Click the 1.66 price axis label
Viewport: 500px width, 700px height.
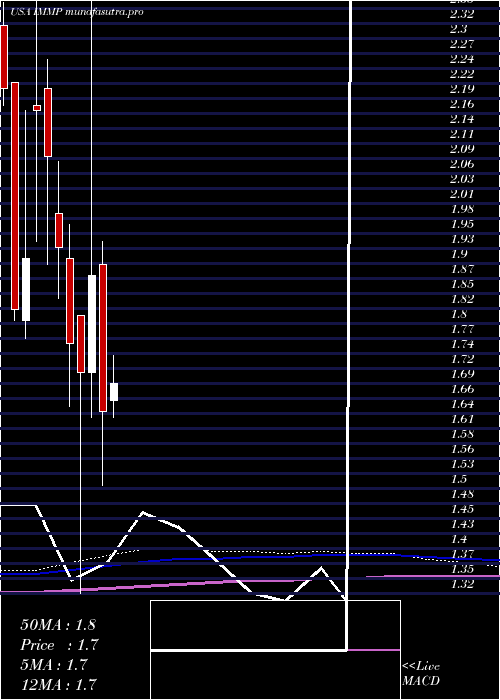462,389
